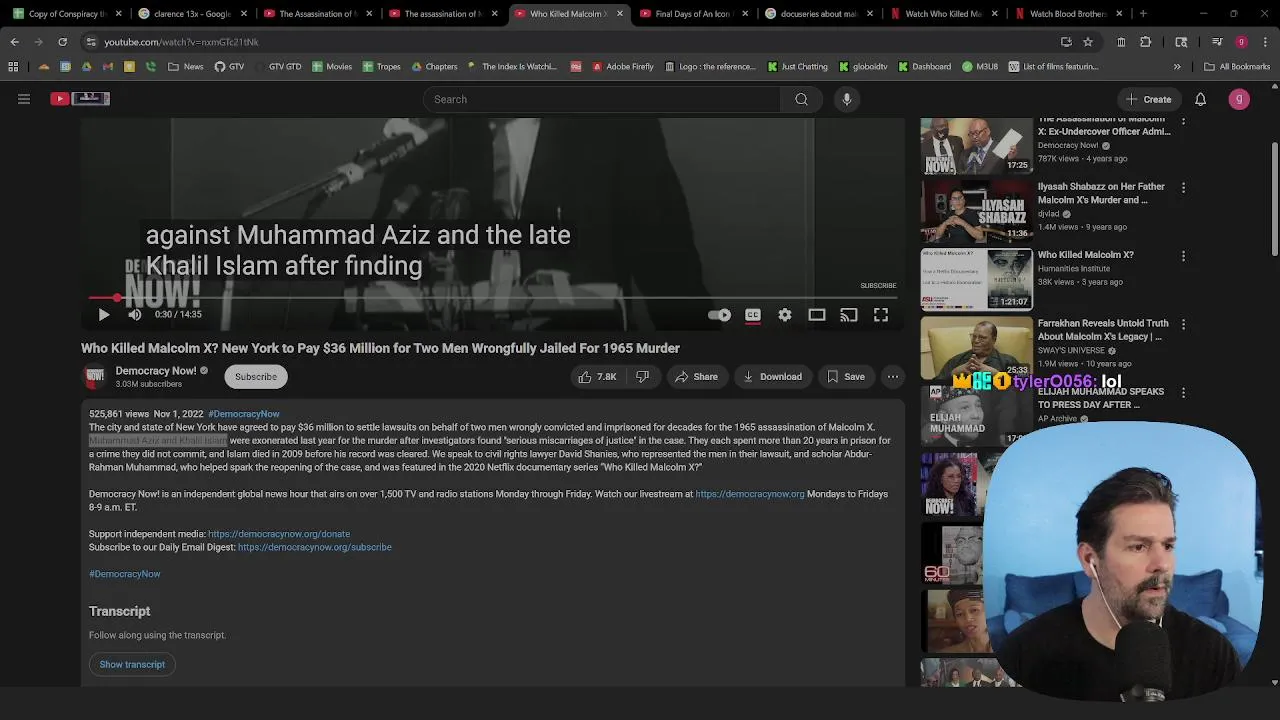Visit the democracynow.org link
Image resolution: width=1280 pixels, height=720 pixels.
(750, 494)
